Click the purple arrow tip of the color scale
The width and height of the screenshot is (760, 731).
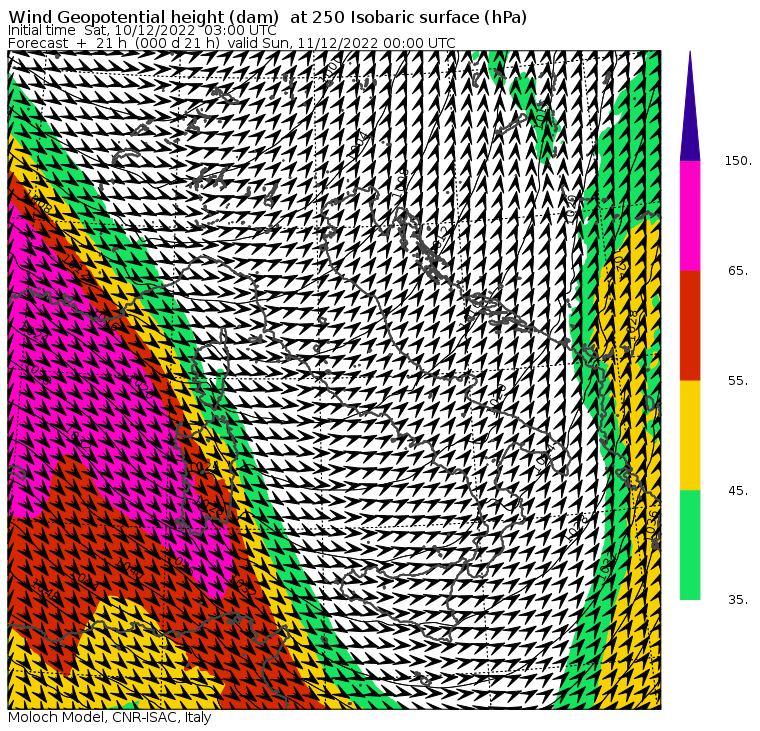coord(690,106)
